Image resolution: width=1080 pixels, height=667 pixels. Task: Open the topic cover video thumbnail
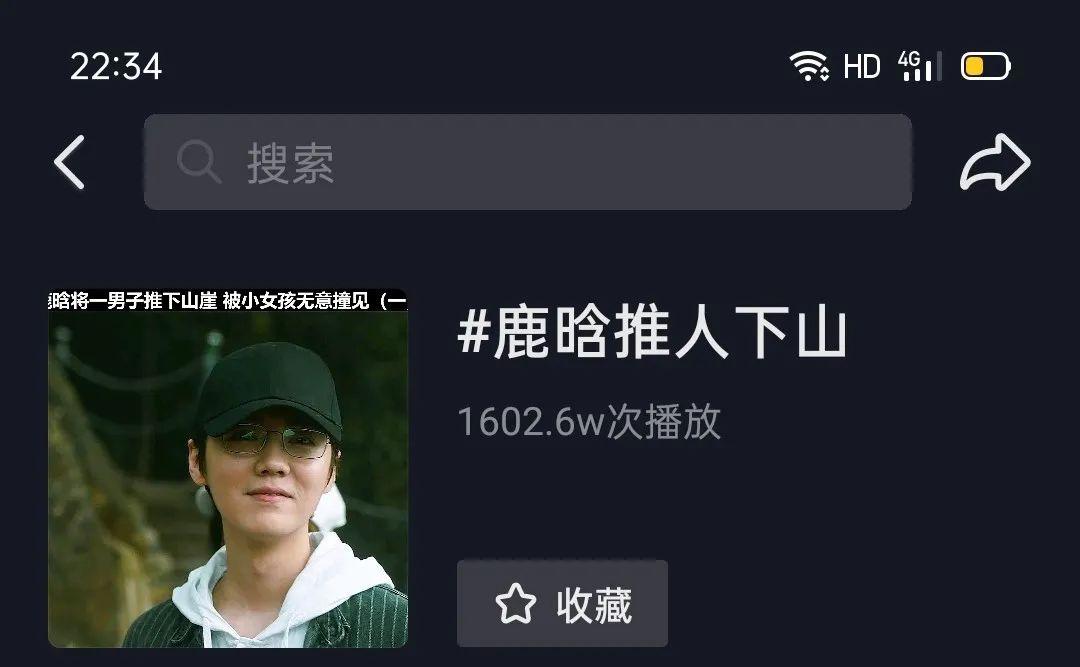tap(228, 469)
